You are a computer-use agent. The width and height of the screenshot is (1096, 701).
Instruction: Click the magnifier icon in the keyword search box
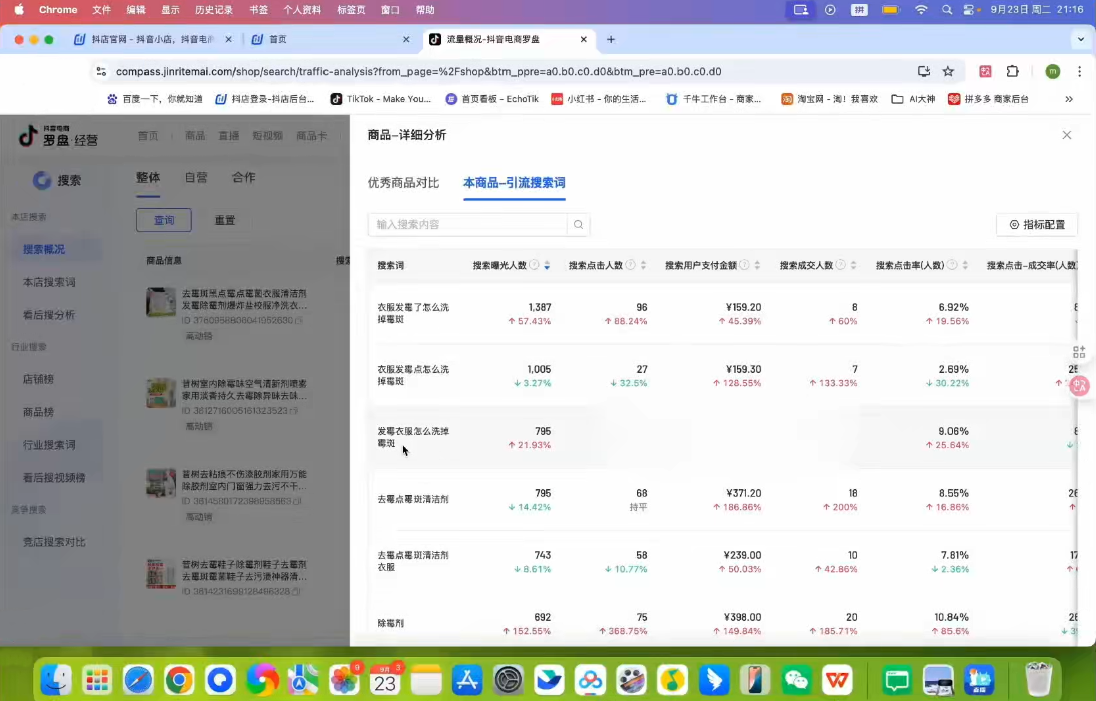578,225
